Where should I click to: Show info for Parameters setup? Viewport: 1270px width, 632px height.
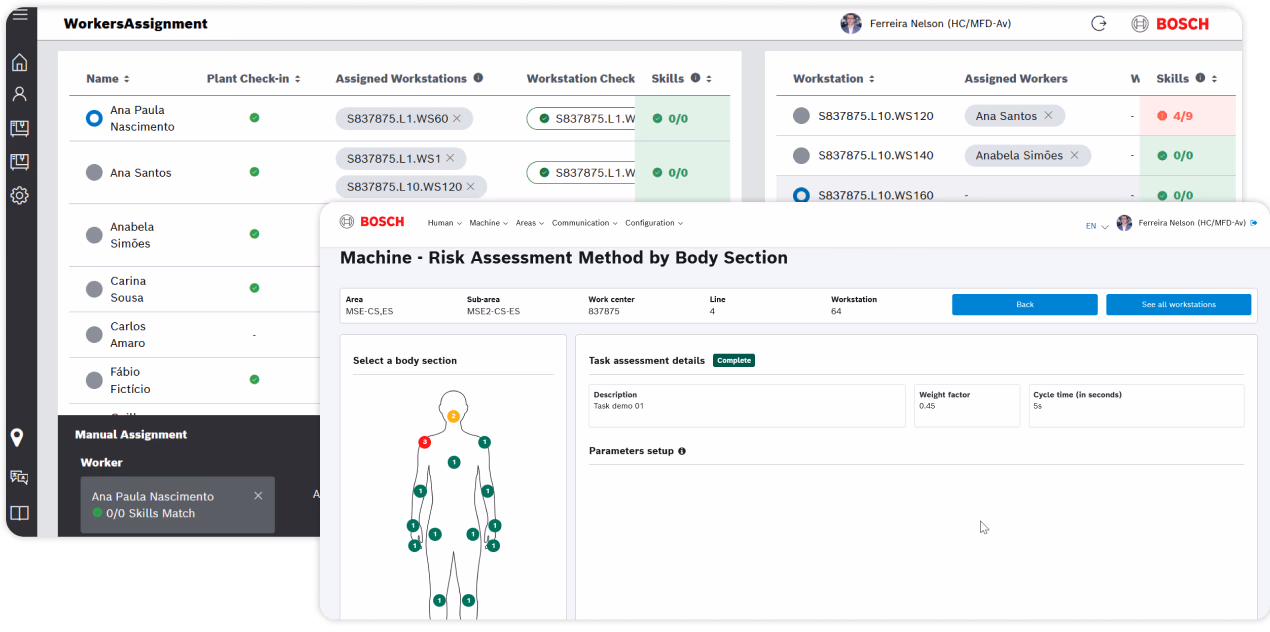coord(682,451)
